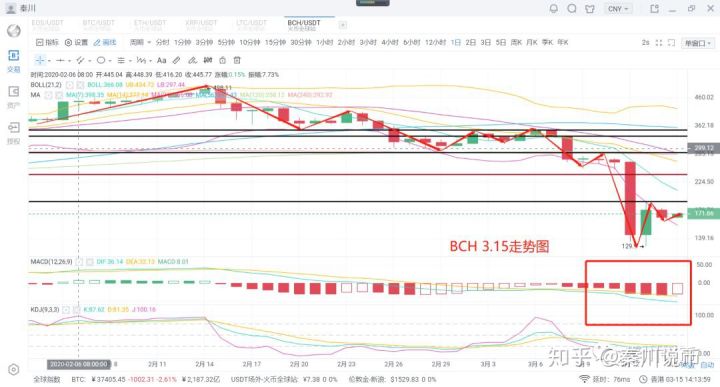
Task: Open the 指标 indicators panel
Action: (47, 42)
